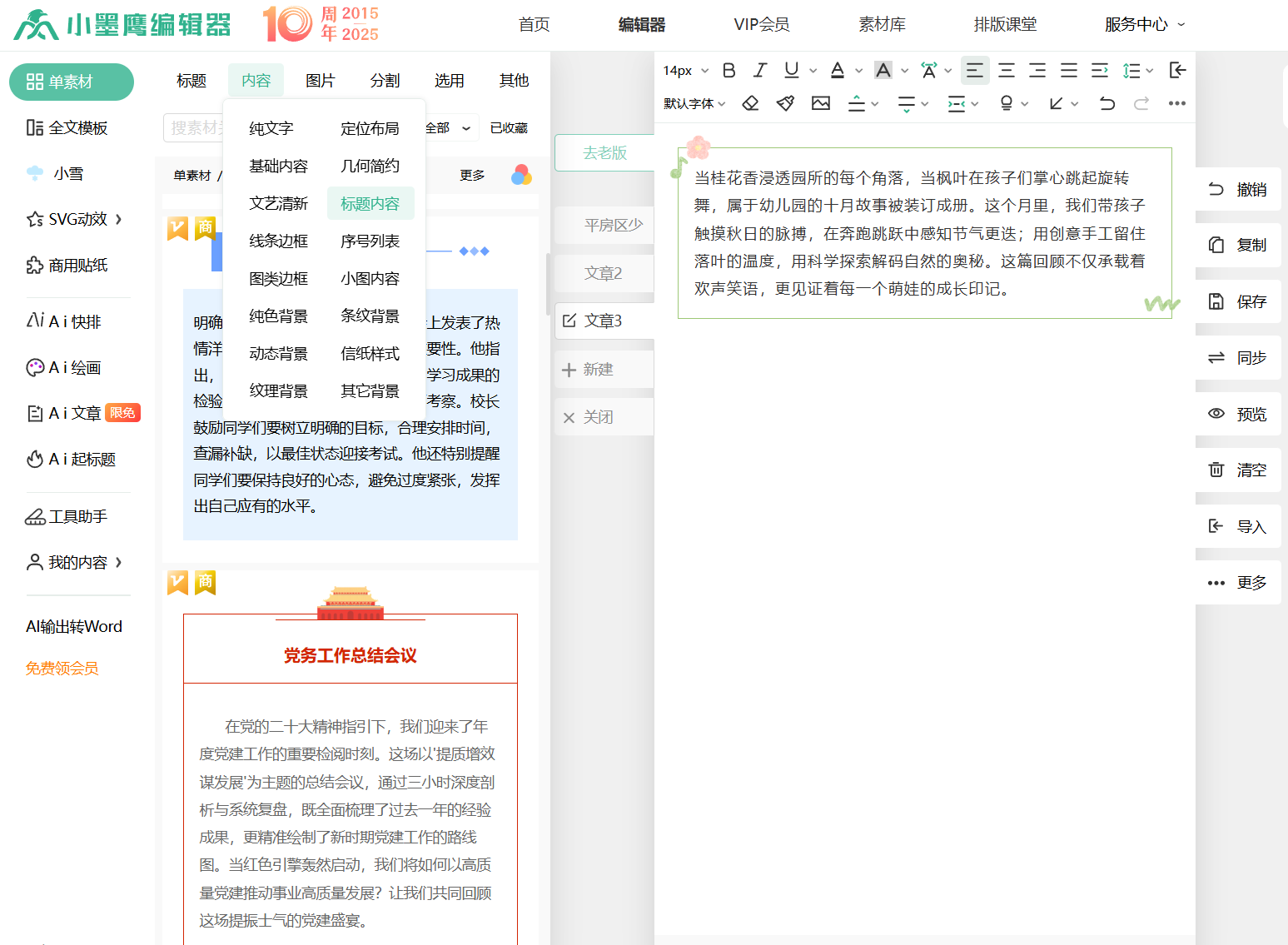Switch to the 分割 tab
Viewport: 1288px width, 945px height.
coord(385,81)
